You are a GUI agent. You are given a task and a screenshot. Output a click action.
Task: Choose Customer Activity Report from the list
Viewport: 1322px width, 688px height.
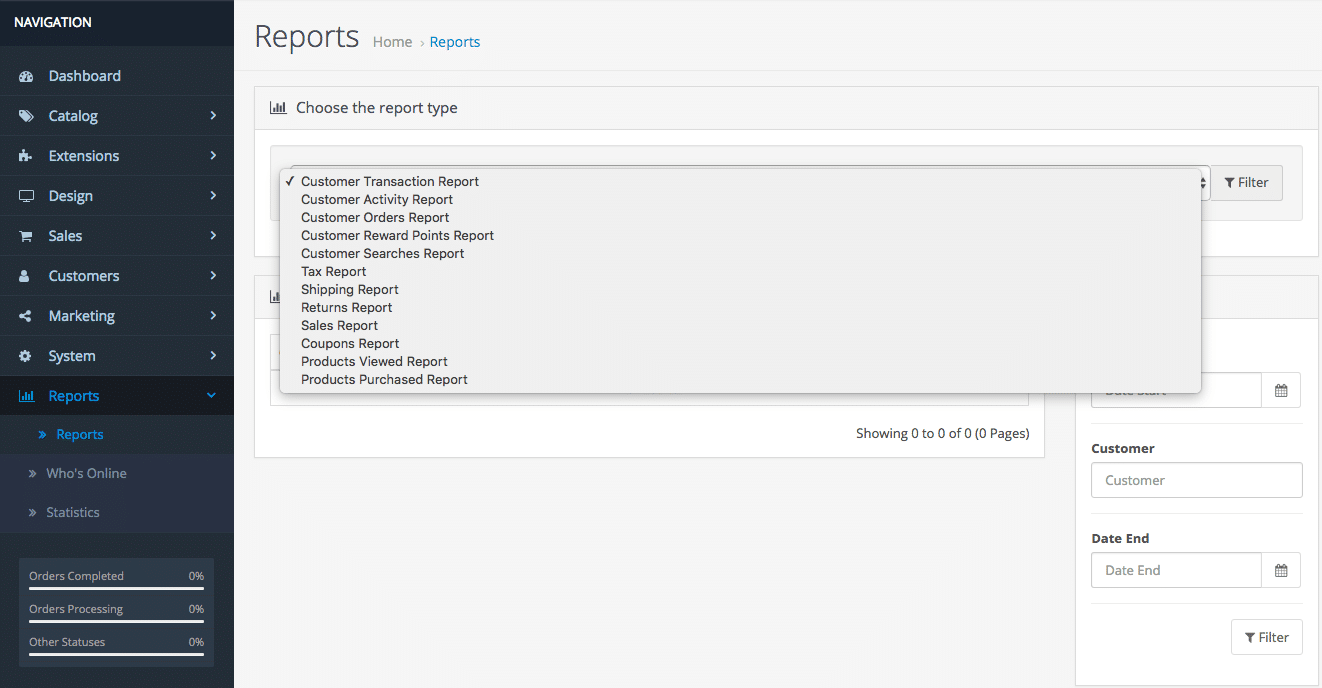pyautogui.click(x=740, y=200)
